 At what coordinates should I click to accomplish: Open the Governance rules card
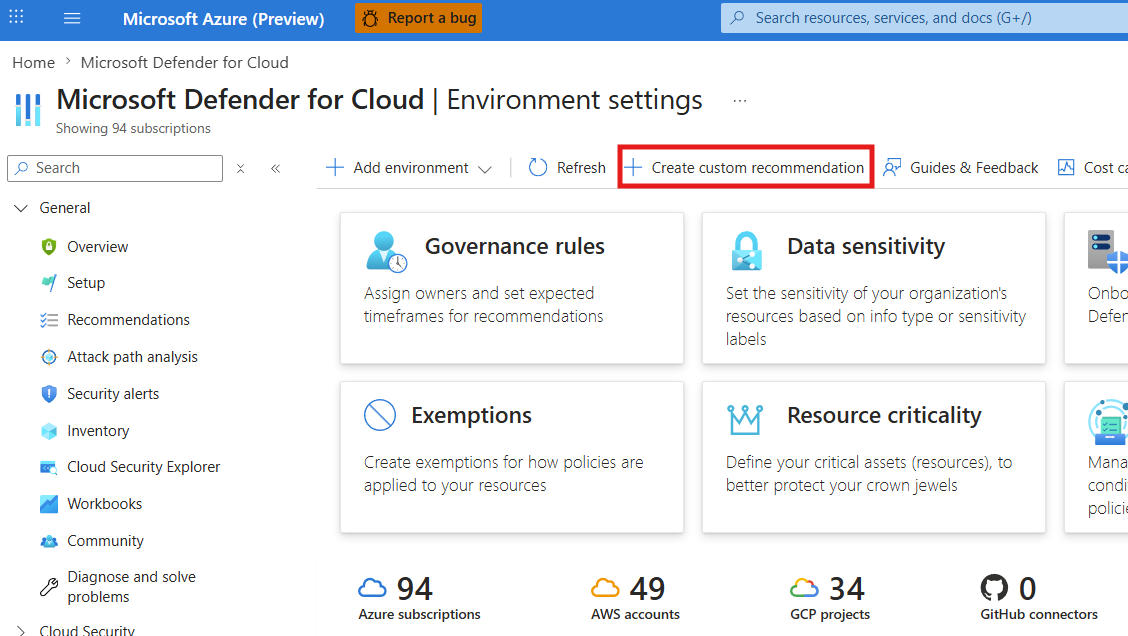(x=511, y=288)
